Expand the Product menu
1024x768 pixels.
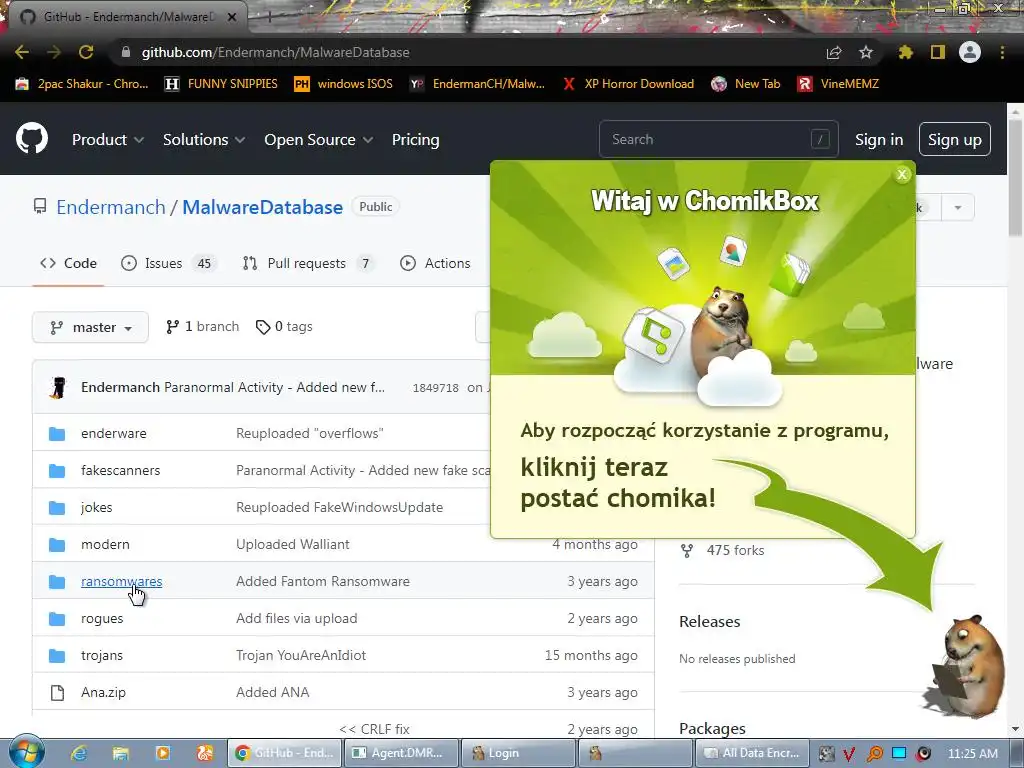pyautogui.click(x=108, y=139)
